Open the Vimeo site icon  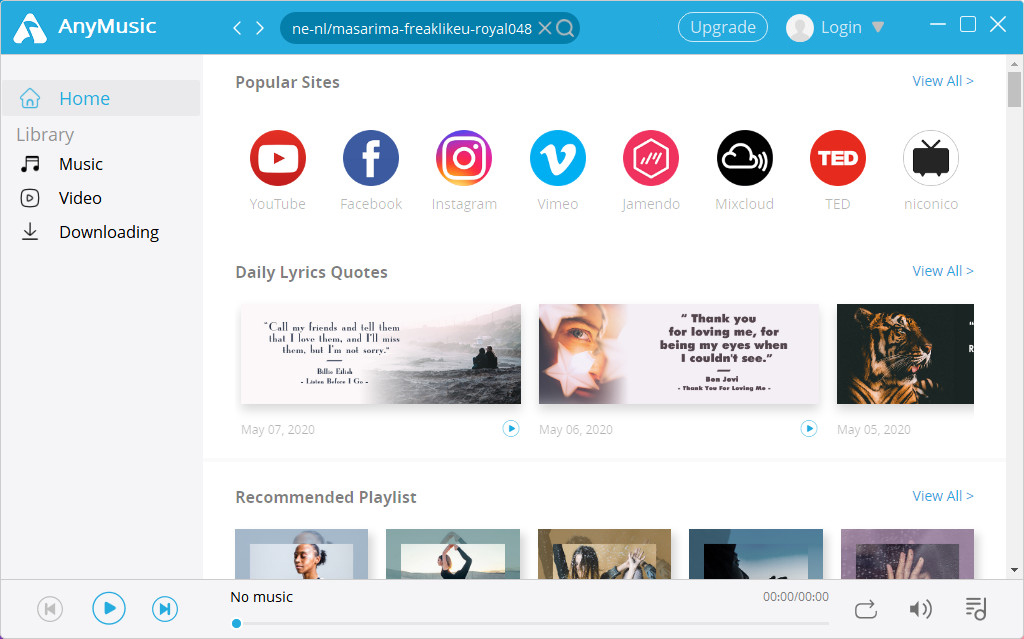click(558, 158)
